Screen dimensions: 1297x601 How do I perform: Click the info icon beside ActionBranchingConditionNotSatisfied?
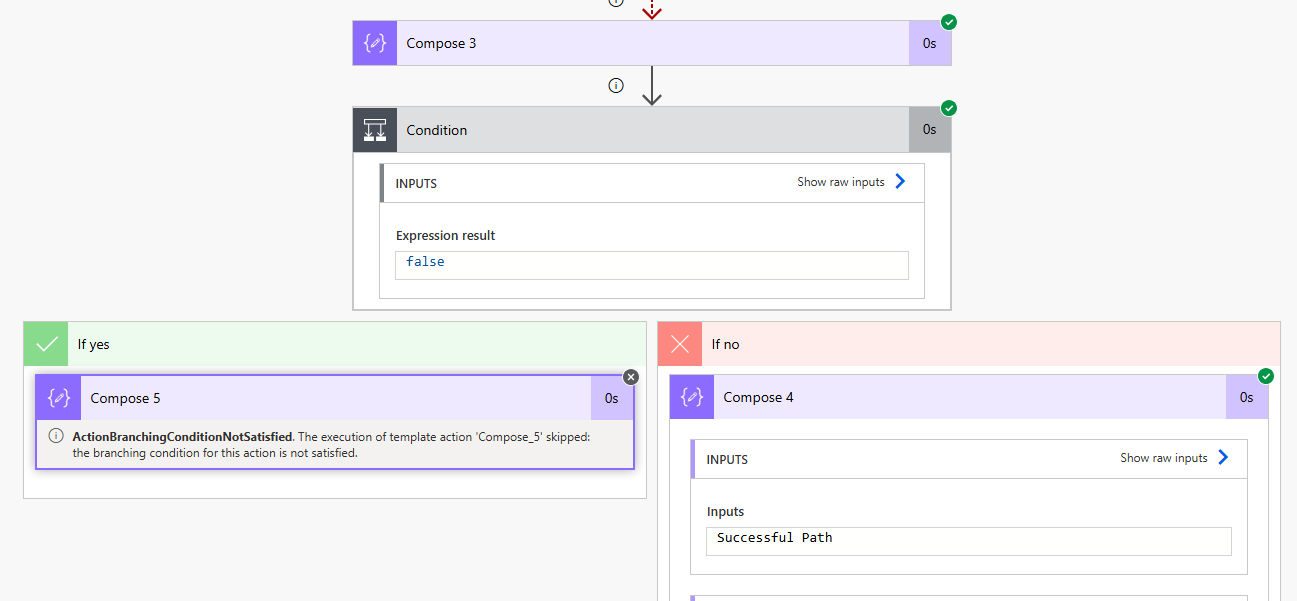(x=56, y=436)
